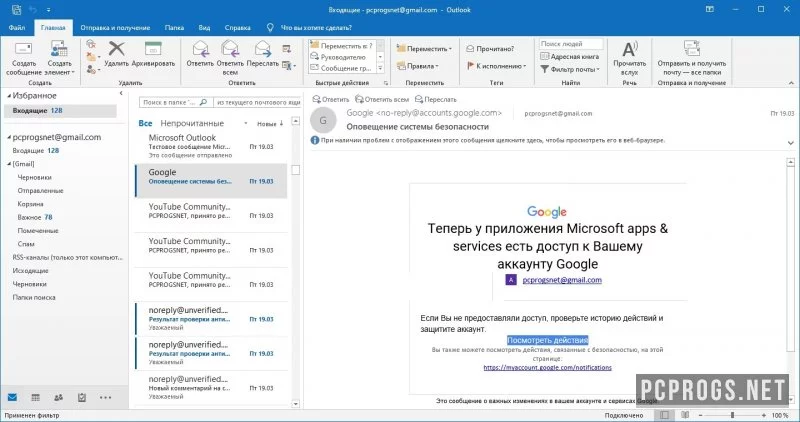
Task: Open the Правила rules dropdown
Action: pos(418,66)
